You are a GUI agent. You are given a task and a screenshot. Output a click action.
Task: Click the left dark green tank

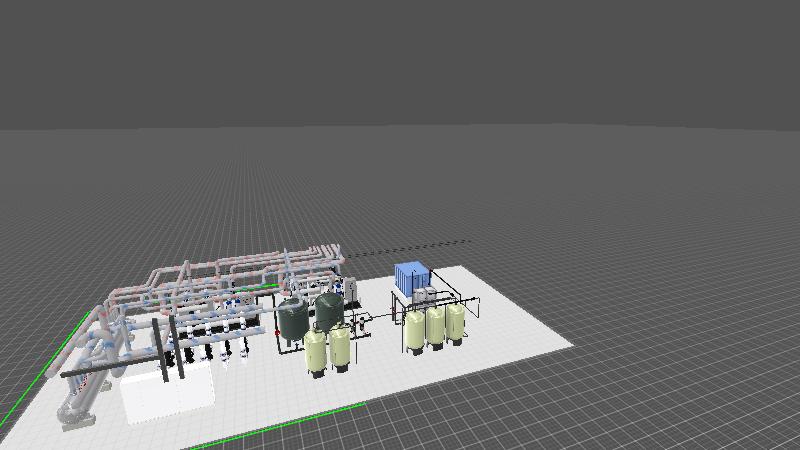(x=293, y=319)
